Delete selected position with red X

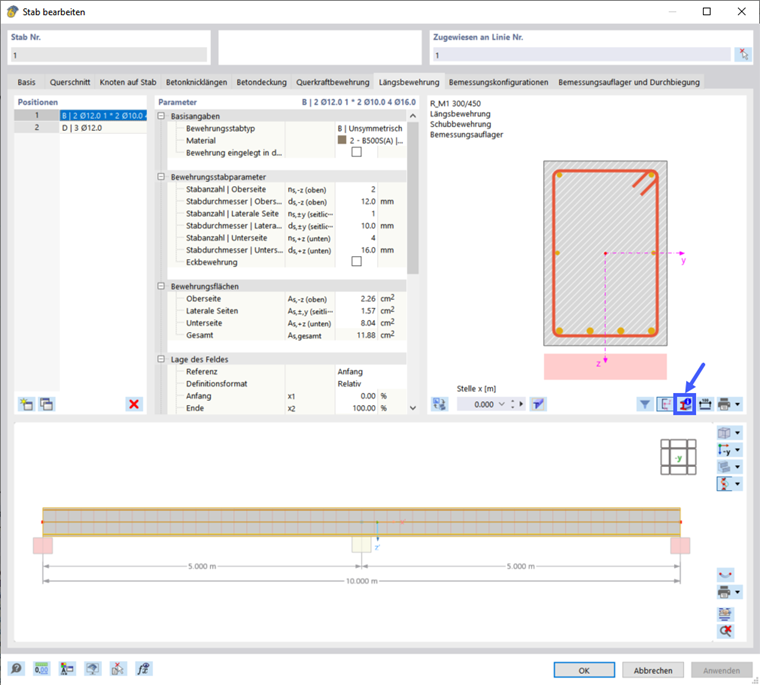tap(134, 404)
